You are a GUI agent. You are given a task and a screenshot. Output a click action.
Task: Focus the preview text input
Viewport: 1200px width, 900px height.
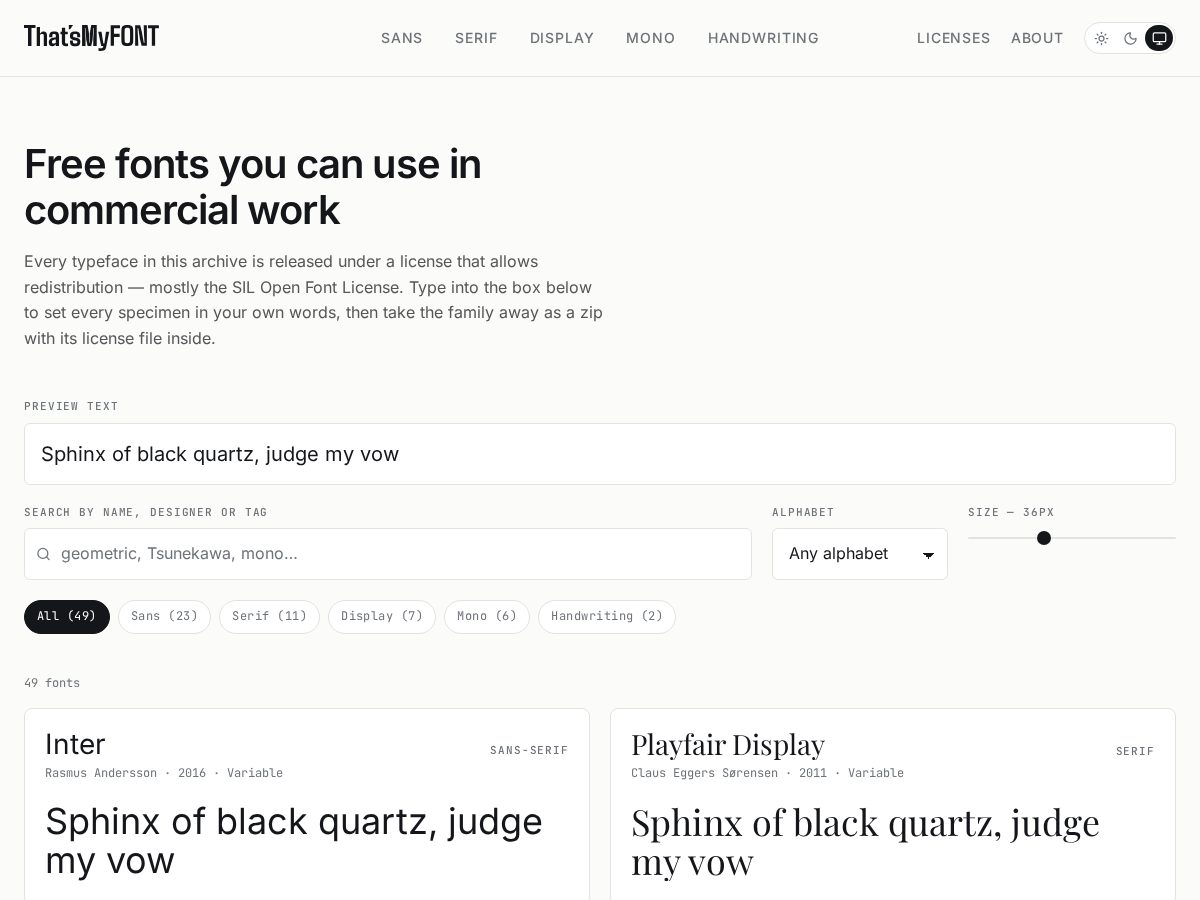[600, 454]
